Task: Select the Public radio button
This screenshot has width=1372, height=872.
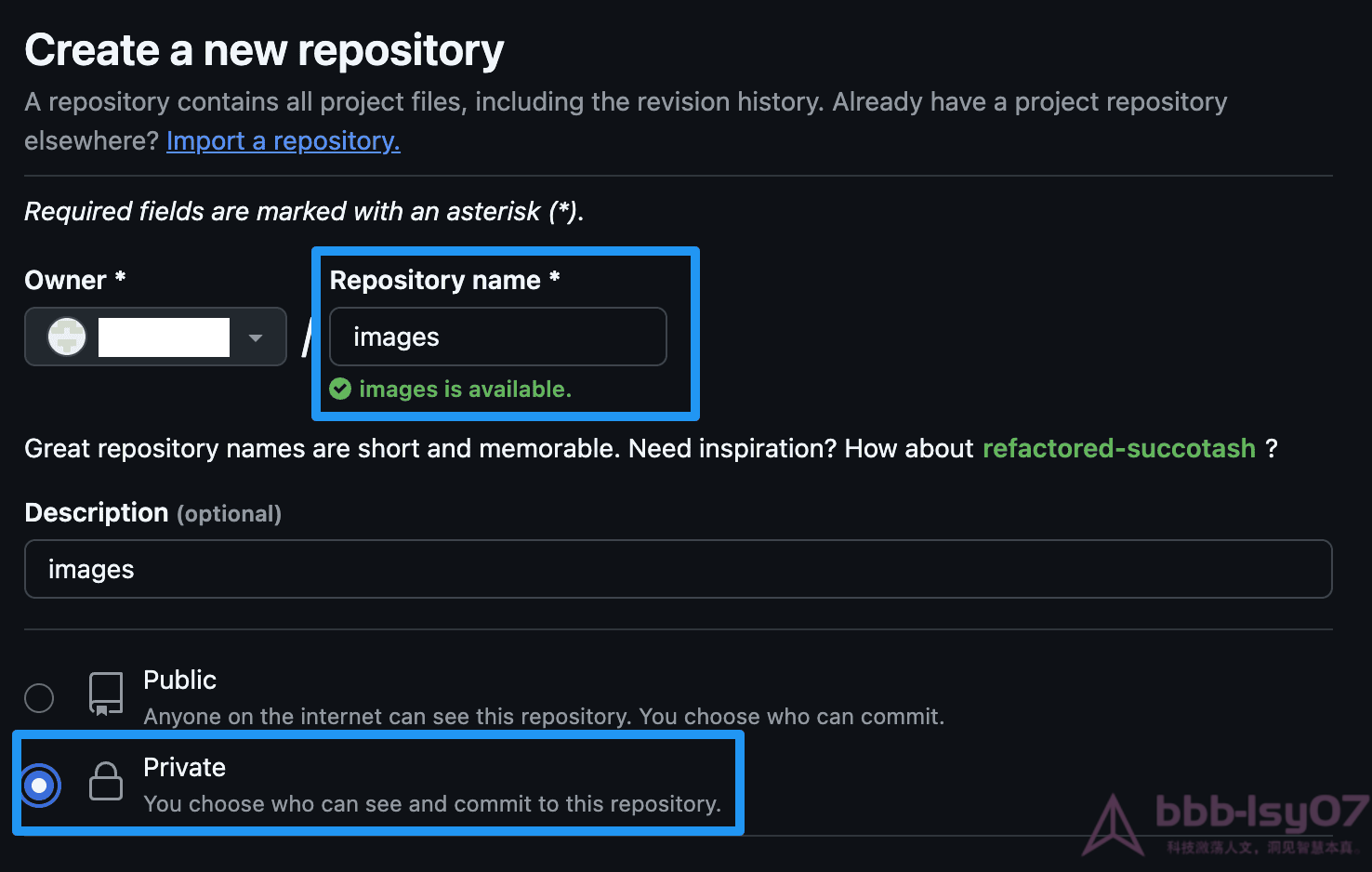Action: (39, 697)
